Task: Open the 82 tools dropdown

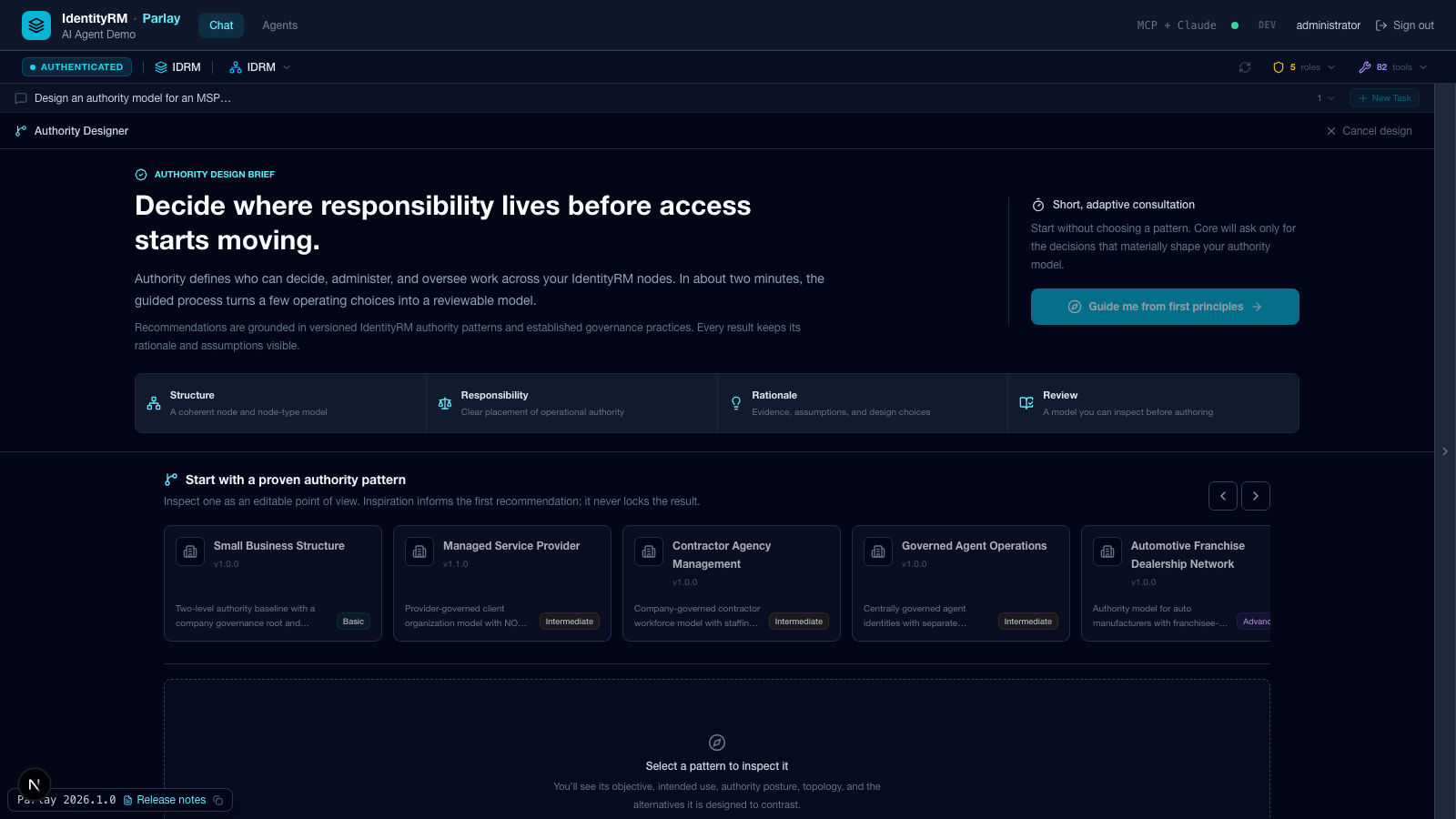Action: pos(1392,67)
